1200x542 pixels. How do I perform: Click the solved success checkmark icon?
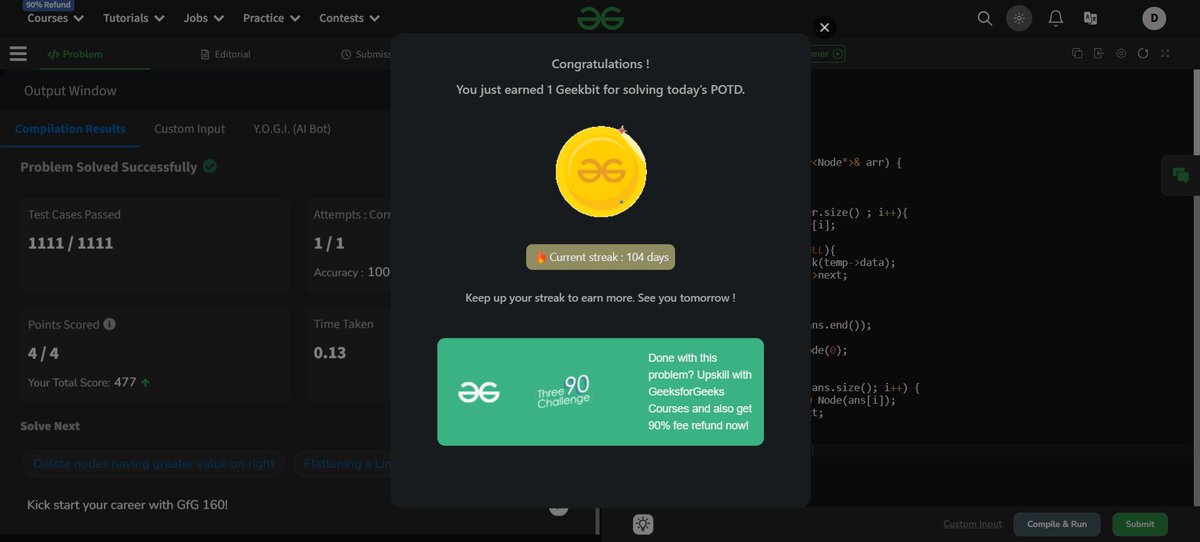click(x=210, y=167)
